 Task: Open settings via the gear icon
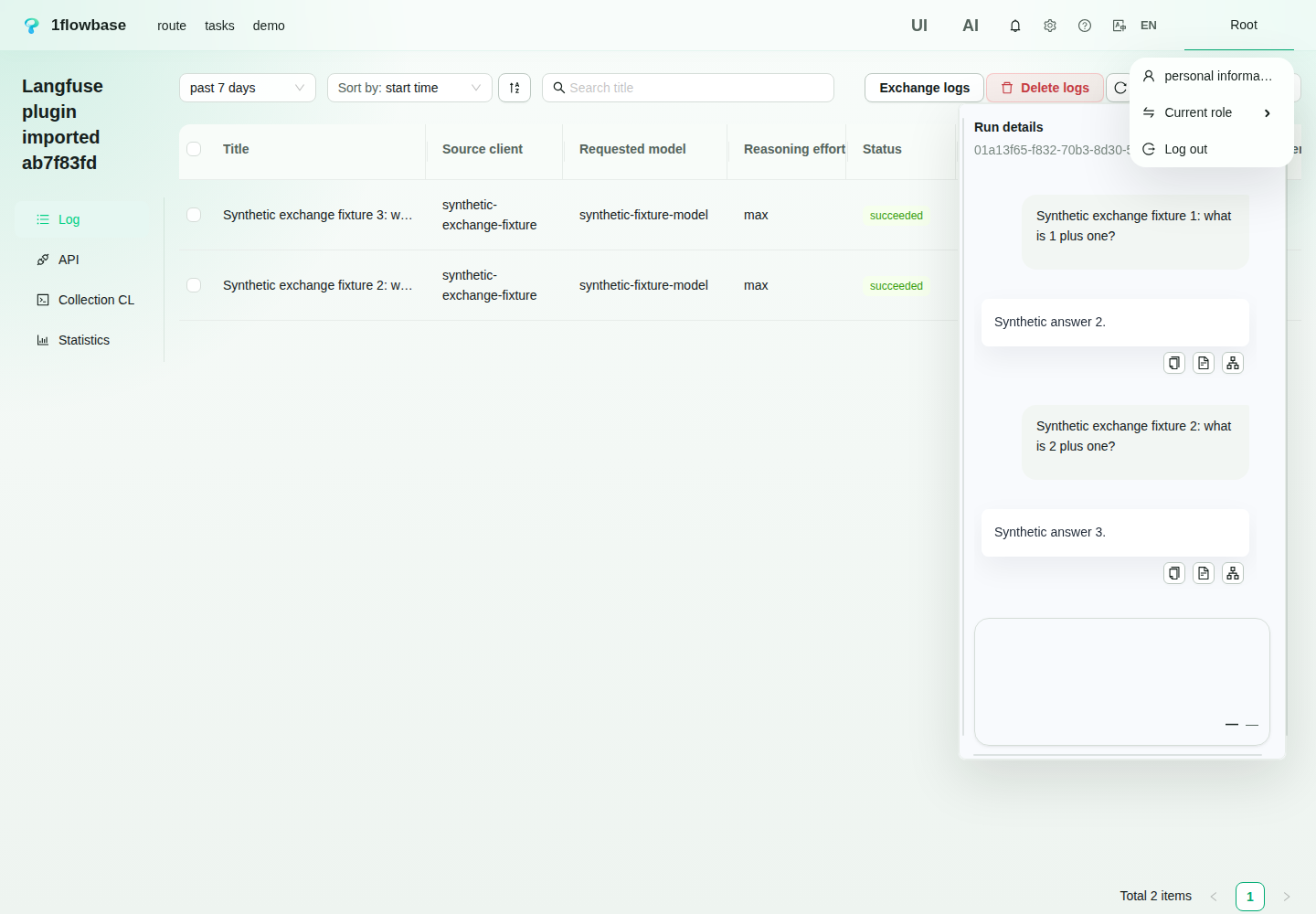coord(1050,26)
